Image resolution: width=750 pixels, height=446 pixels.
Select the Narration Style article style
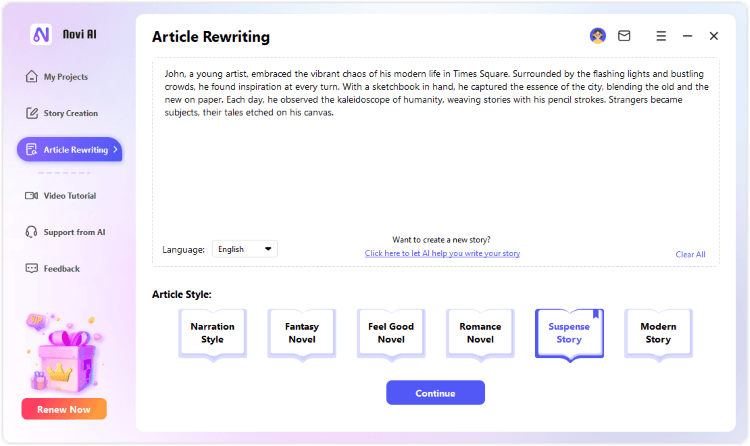click(x=212, y=334)
